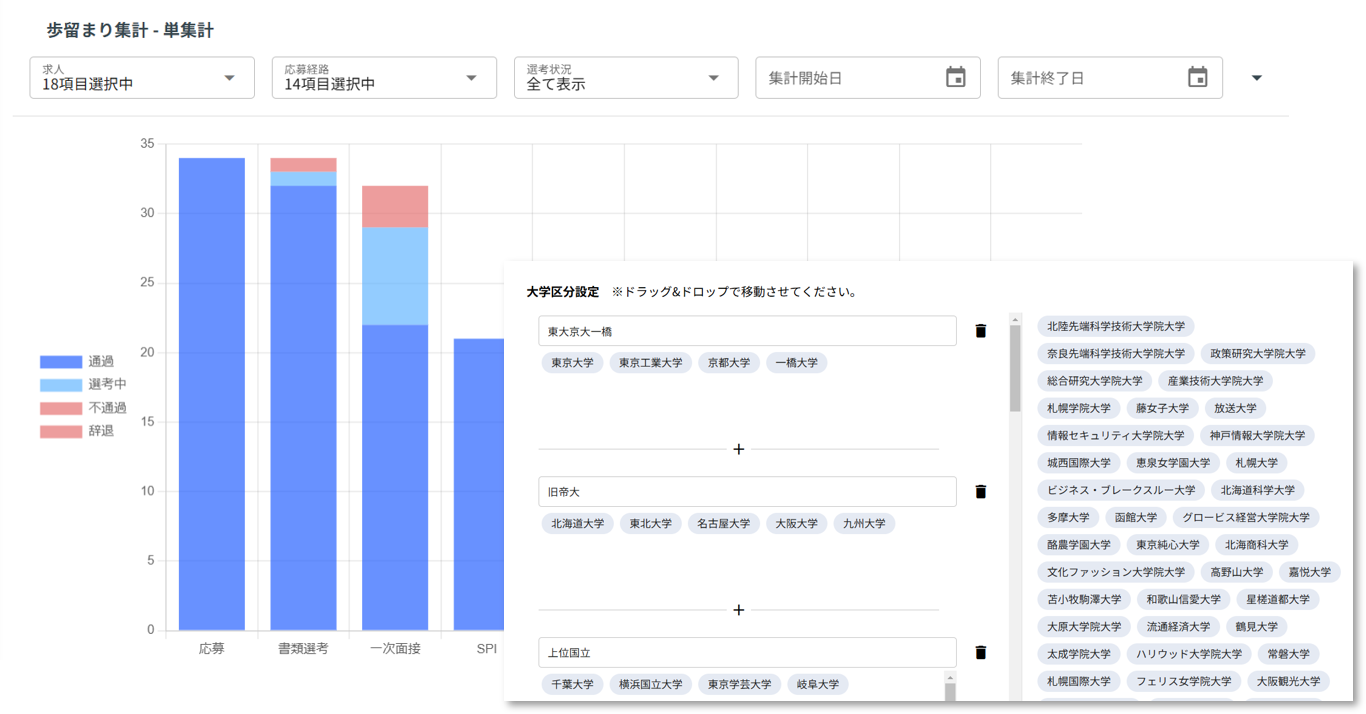Toggle the 不通過 legend entry
1366x714 pixels.
pyautogui.click(x=83, y=408)
